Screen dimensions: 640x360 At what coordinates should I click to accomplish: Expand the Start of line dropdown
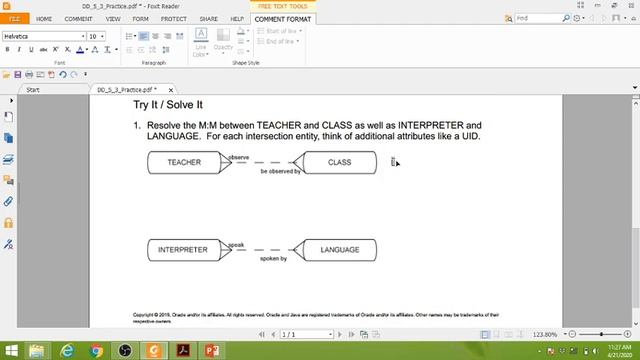coord(300,31)
